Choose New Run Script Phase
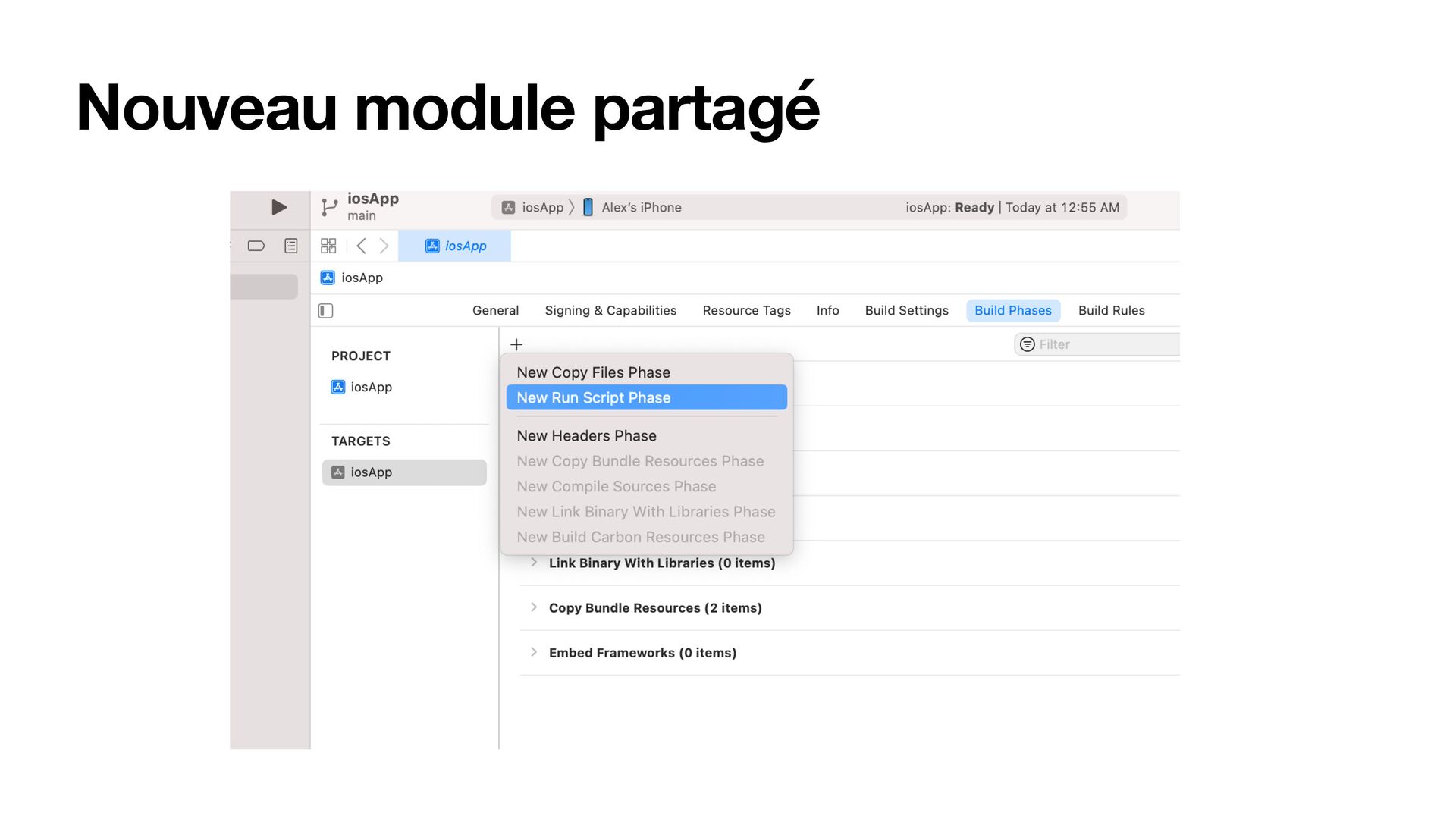The image size is (1456, 819). click(x=646, y=397)
